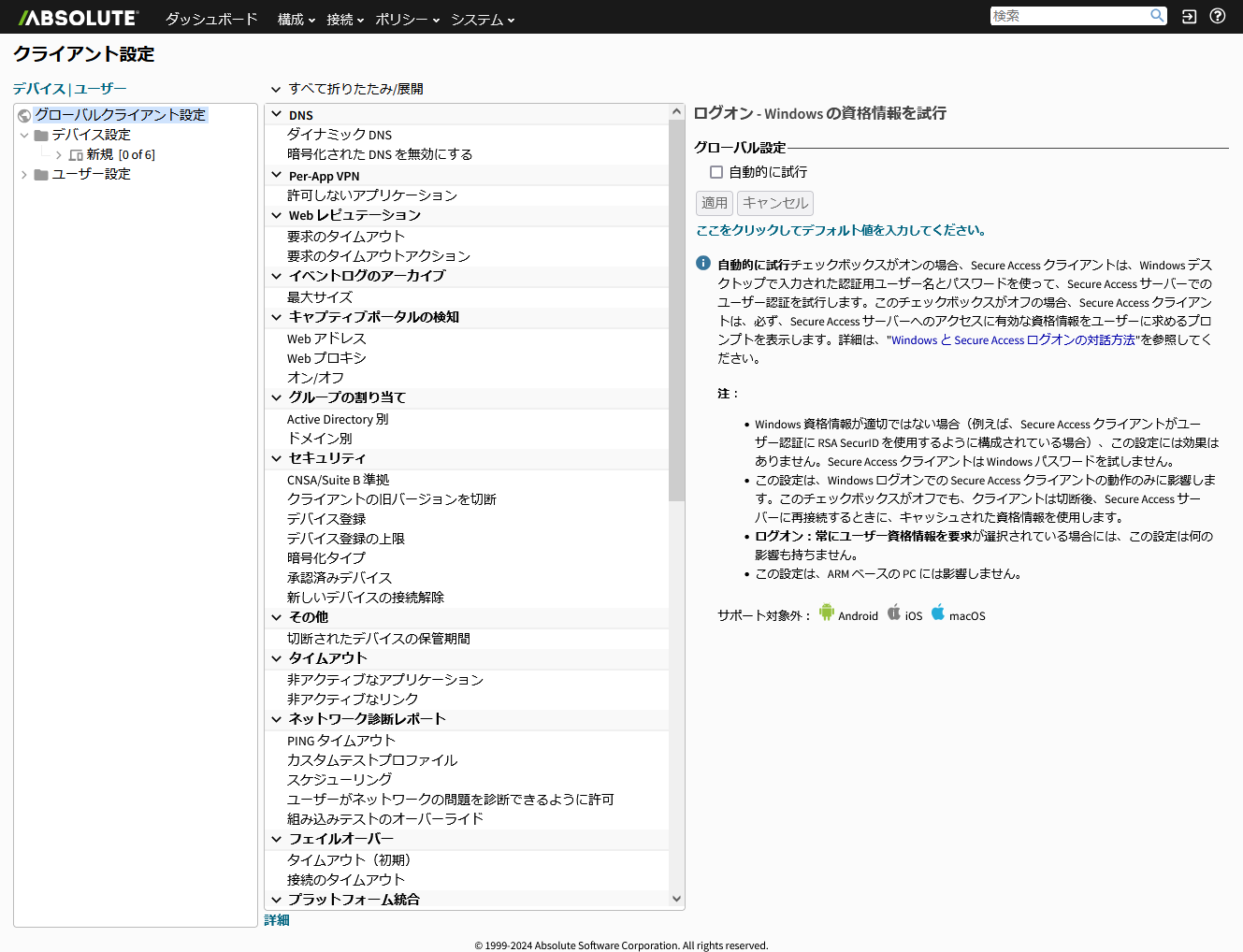This screenshot has height=952, width=1243.
Task: Select CNSA/Suite B 準拠 setting
Action: 339,480
